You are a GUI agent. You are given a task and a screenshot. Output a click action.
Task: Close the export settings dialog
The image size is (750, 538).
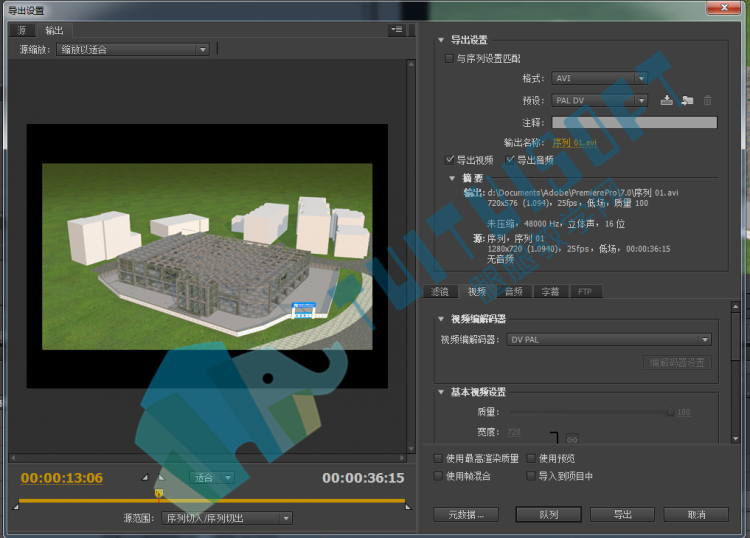(x=724, y=7)
